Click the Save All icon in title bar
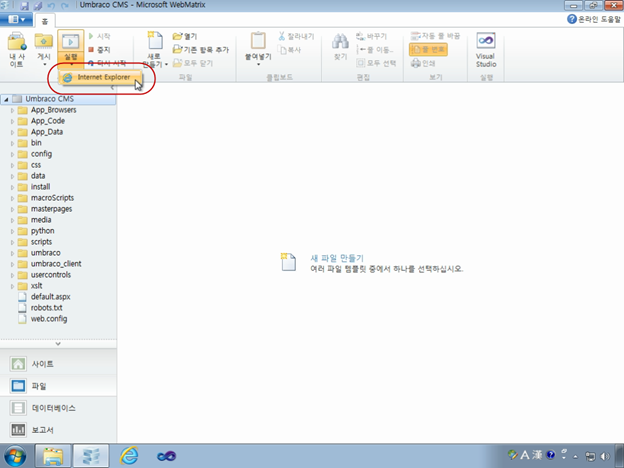Viewport: 624px width, 468px height. tap(38, 6)
